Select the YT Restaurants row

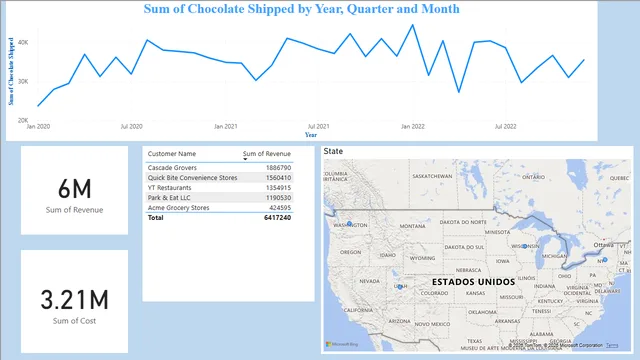pyautogui.click(x=219, y=188)
